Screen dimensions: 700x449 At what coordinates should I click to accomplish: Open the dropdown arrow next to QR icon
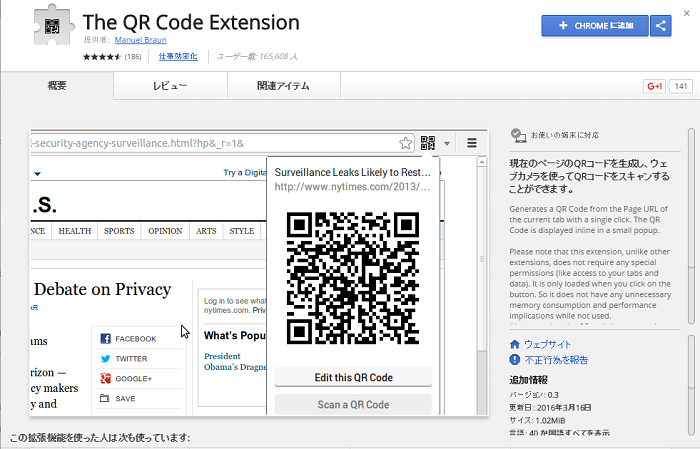(x=447, y=144)
